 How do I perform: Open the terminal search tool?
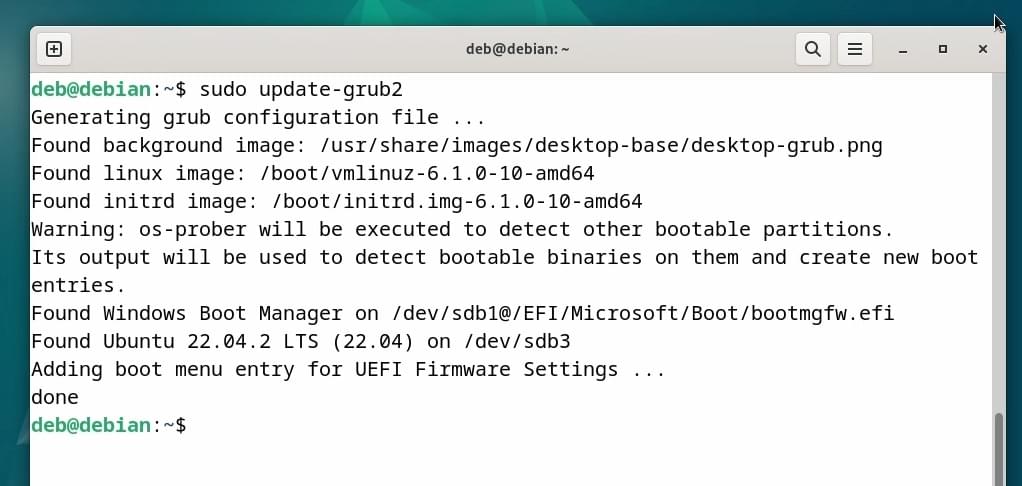(x=812, y=49)
